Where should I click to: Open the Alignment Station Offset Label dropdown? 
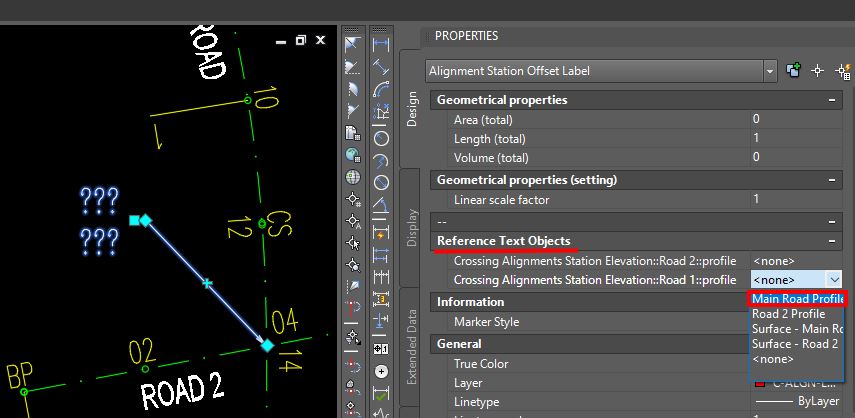click(x=769, y=71)
